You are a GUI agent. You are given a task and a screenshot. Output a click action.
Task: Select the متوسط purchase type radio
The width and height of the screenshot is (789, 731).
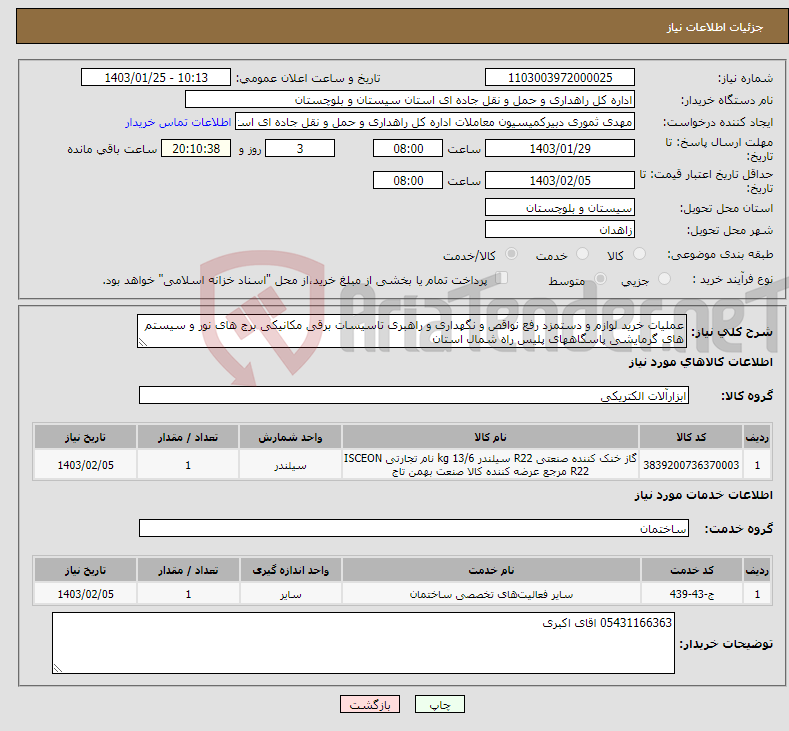click(x=600, y=279)
